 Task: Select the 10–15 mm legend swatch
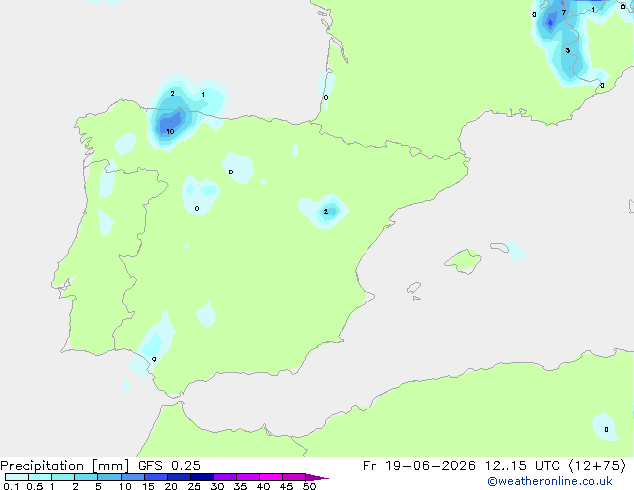pos(133,477)
